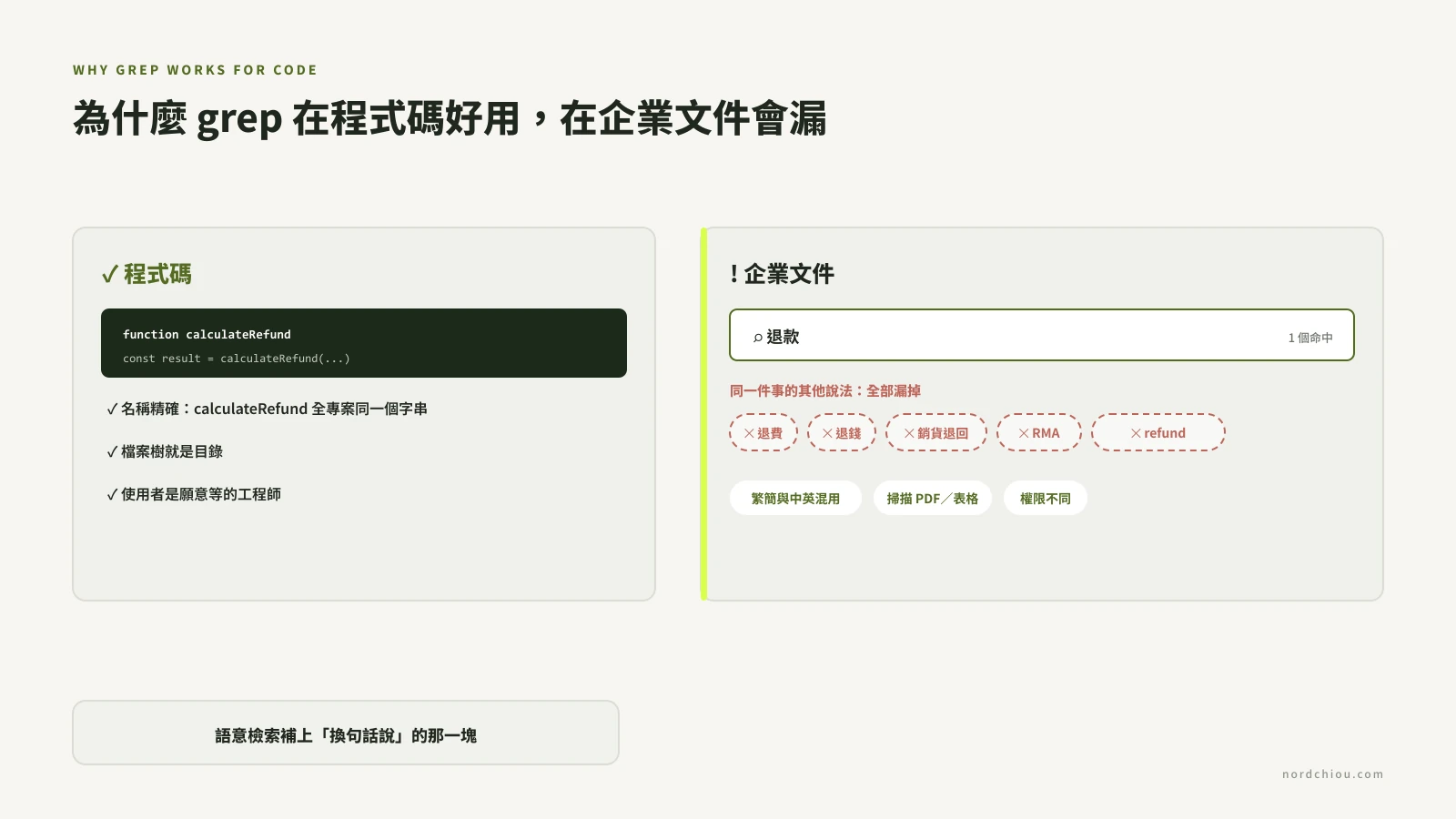Click checkmark next to 名稱精確 line
1456x819 pixels.
(x=112, y=409)
